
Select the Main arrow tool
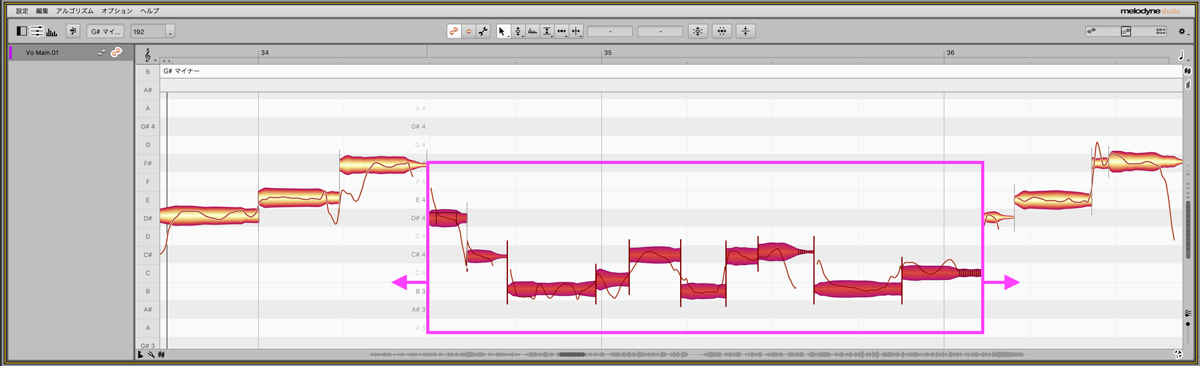[504, 32]
